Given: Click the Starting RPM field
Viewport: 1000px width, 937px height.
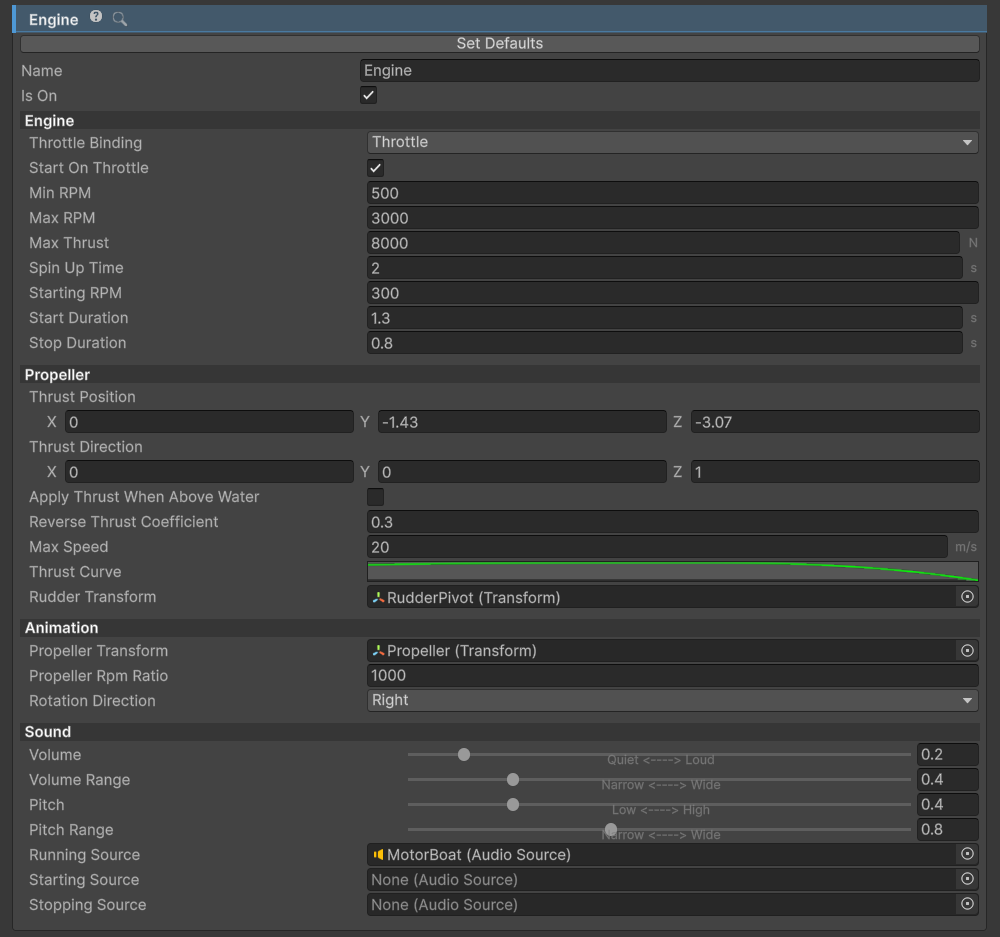Looking at the screenshot, I should (x=673, y=293).
